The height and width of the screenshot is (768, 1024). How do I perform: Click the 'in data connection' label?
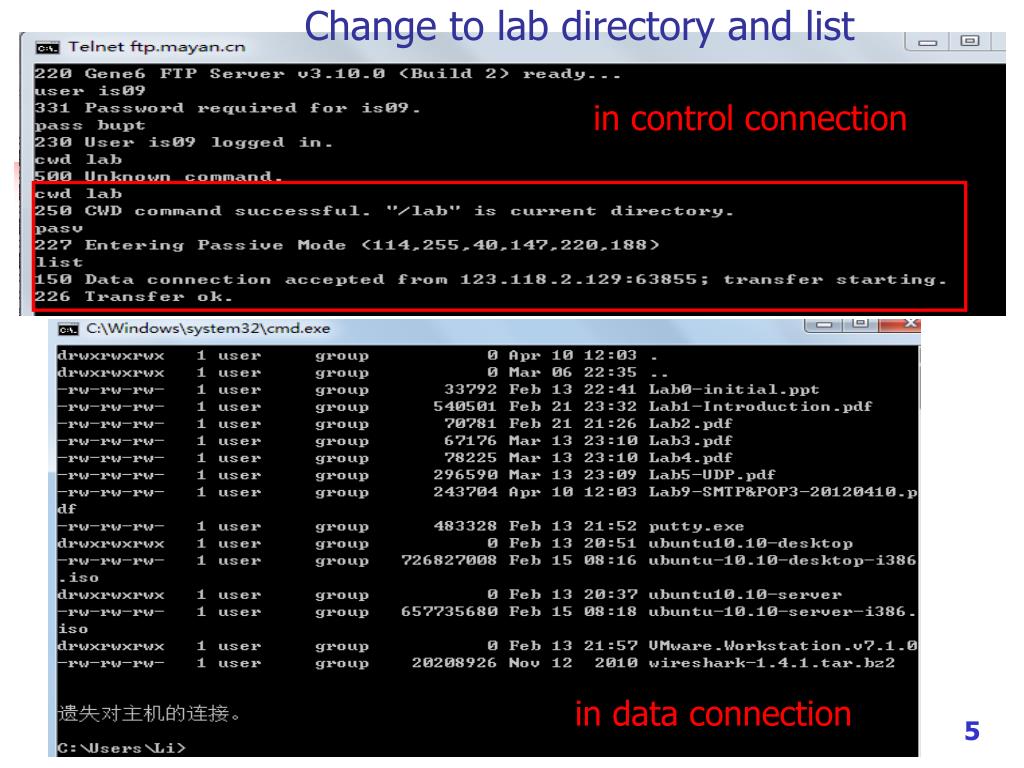tap(713, 714)
